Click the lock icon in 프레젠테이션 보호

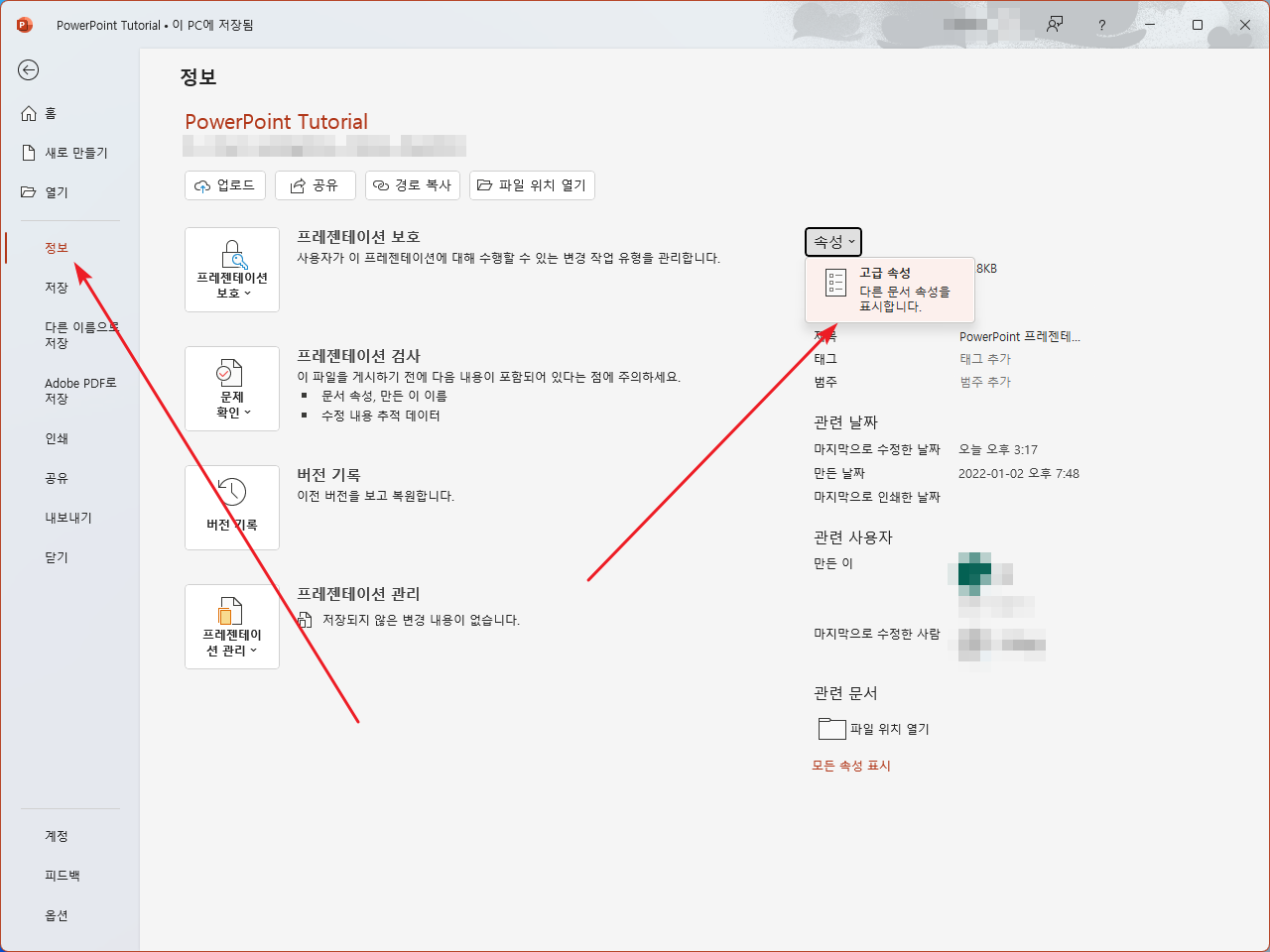pyautogui.click(x=234, y=254)
